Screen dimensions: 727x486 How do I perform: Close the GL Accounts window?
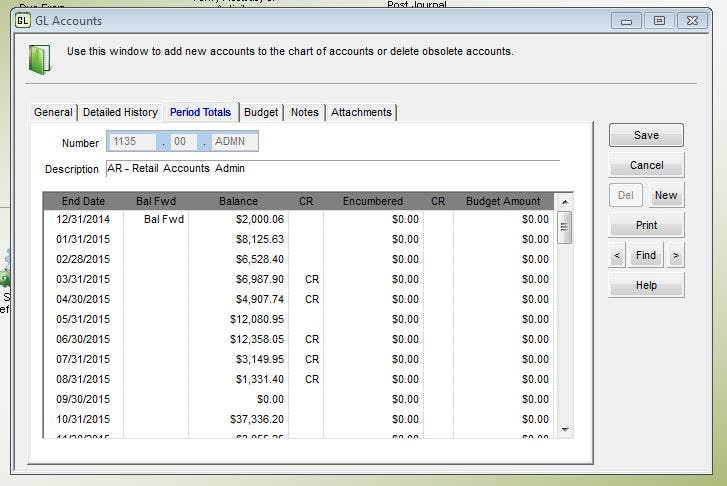point(692,21)
